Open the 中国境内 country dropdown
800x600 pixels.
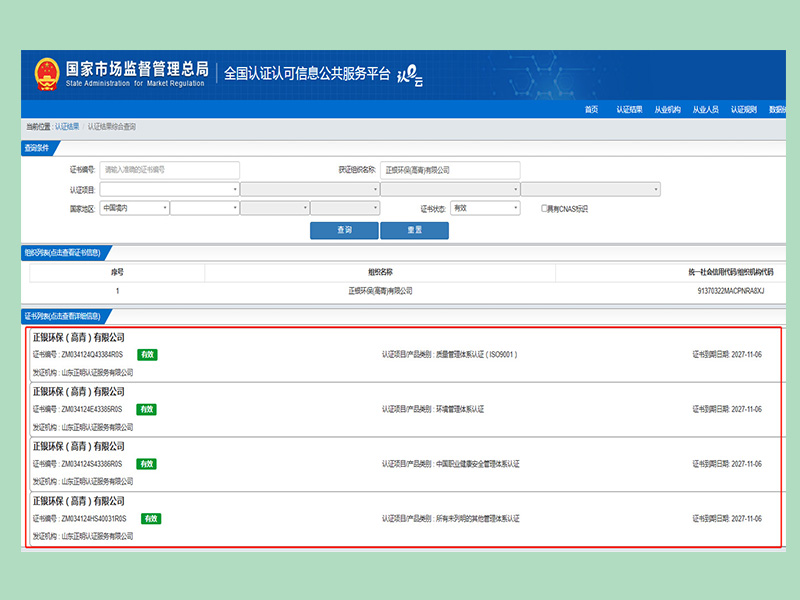tap(134, 208)
